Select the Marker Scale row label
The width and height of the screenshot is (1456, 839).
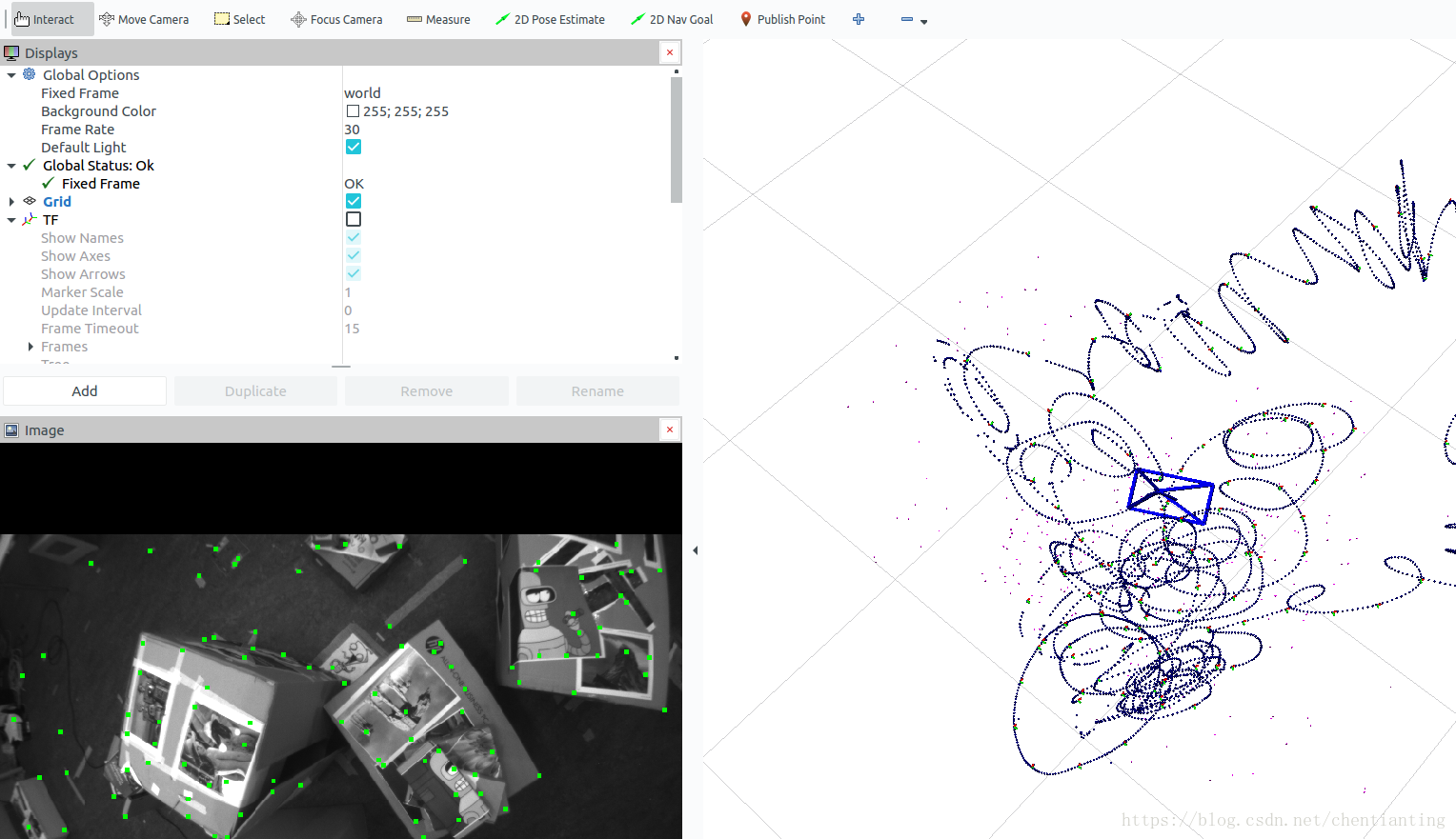(82, 292)
